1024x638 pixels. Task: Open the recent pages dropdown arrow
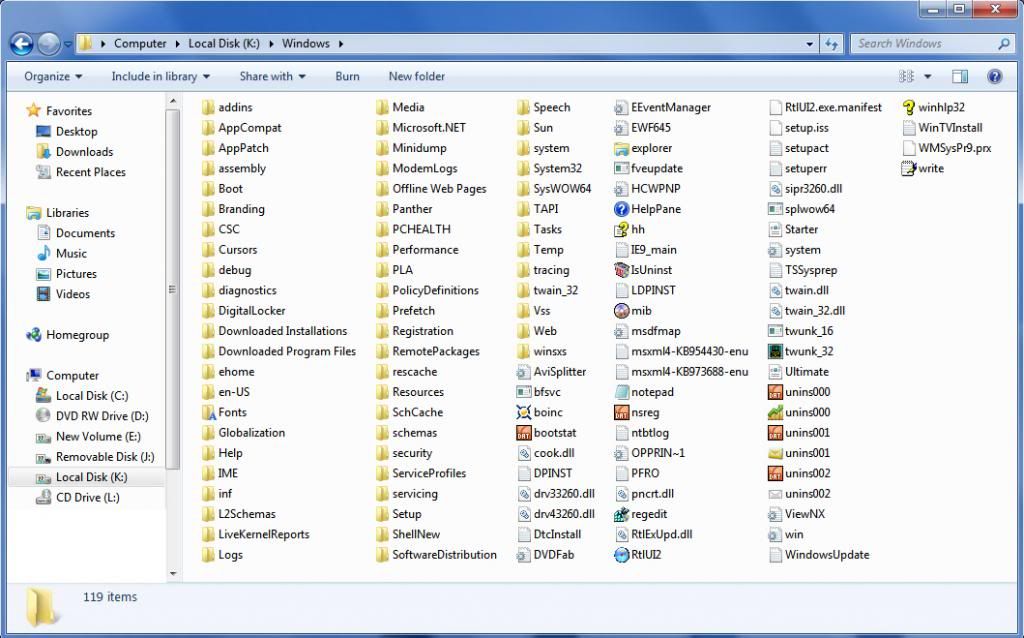coord(68,44)
